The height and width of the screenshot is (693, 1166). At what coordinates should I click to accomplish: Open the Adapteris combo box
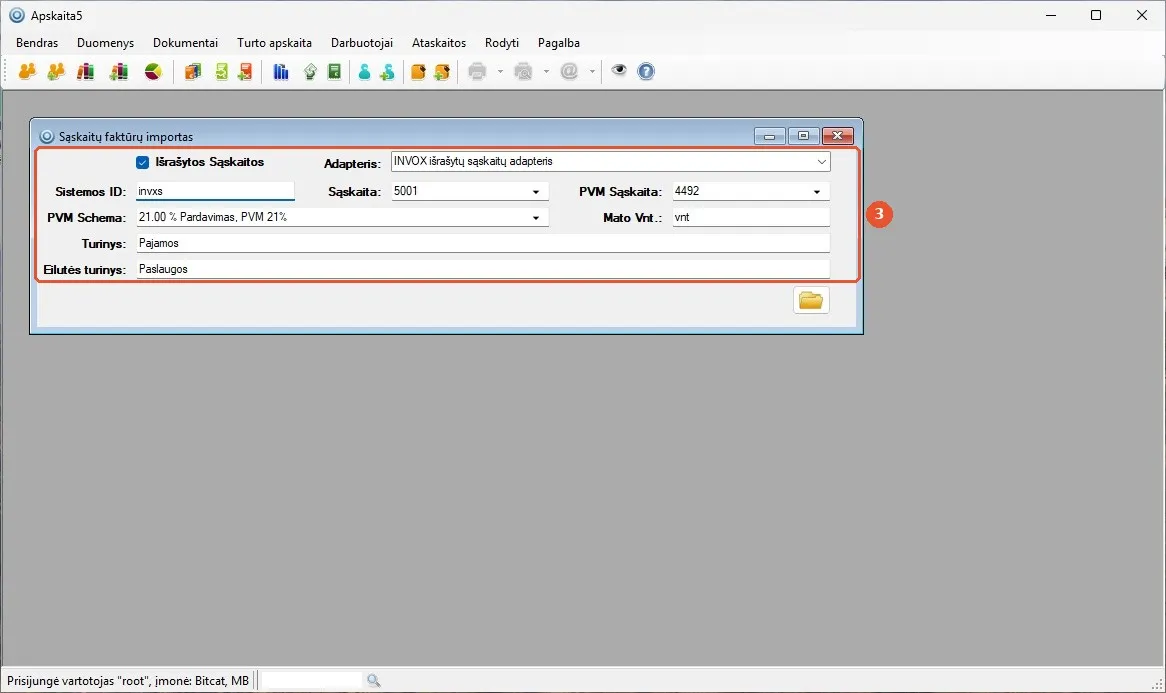[x=611, y=161]
